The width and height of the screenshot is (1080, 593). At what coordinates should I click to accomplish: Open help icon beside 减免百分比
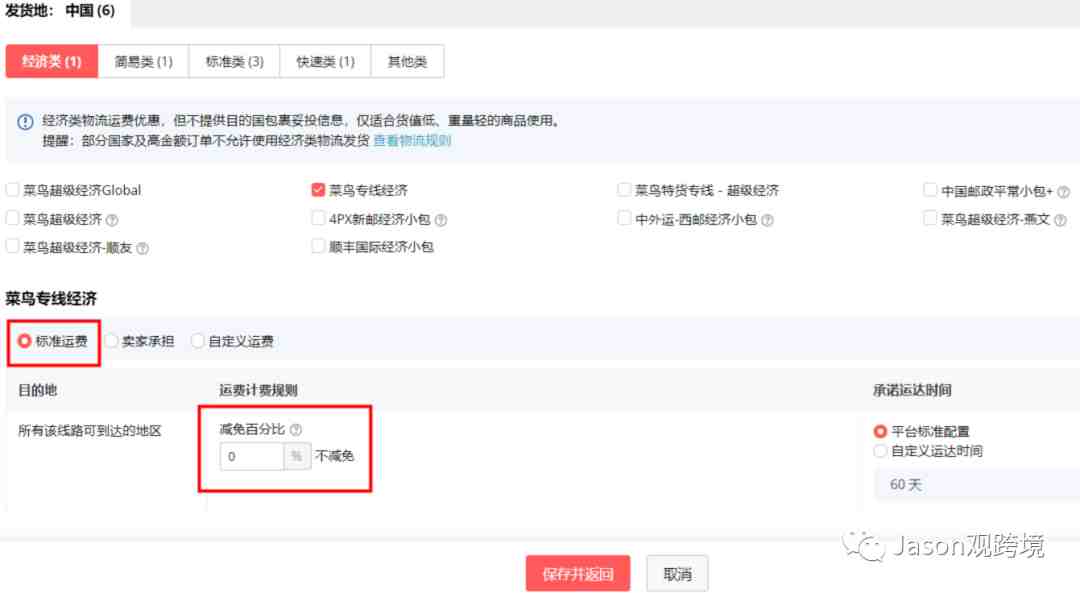(x=295, y=430)
